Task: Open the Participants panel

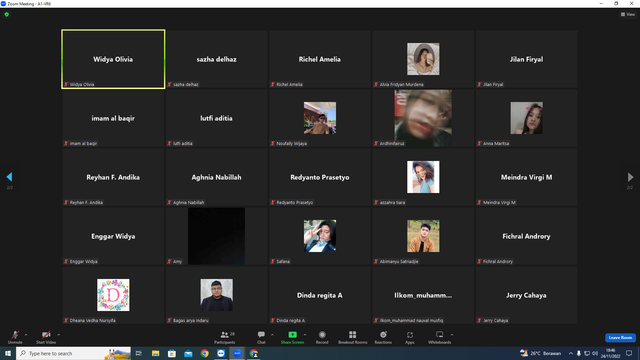Action: [225, 337]
